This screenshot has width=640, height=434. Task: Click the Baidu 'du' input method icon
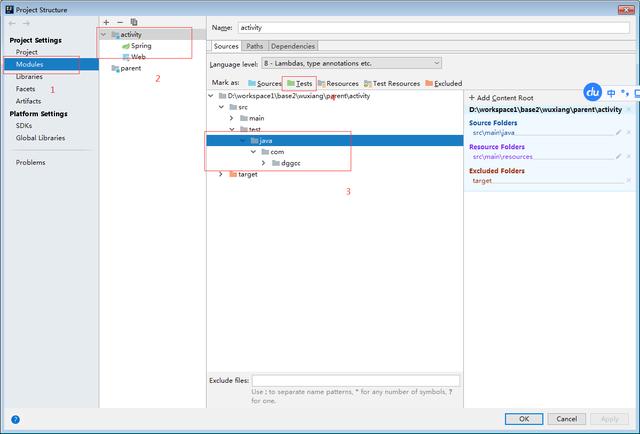pos(592,92)
